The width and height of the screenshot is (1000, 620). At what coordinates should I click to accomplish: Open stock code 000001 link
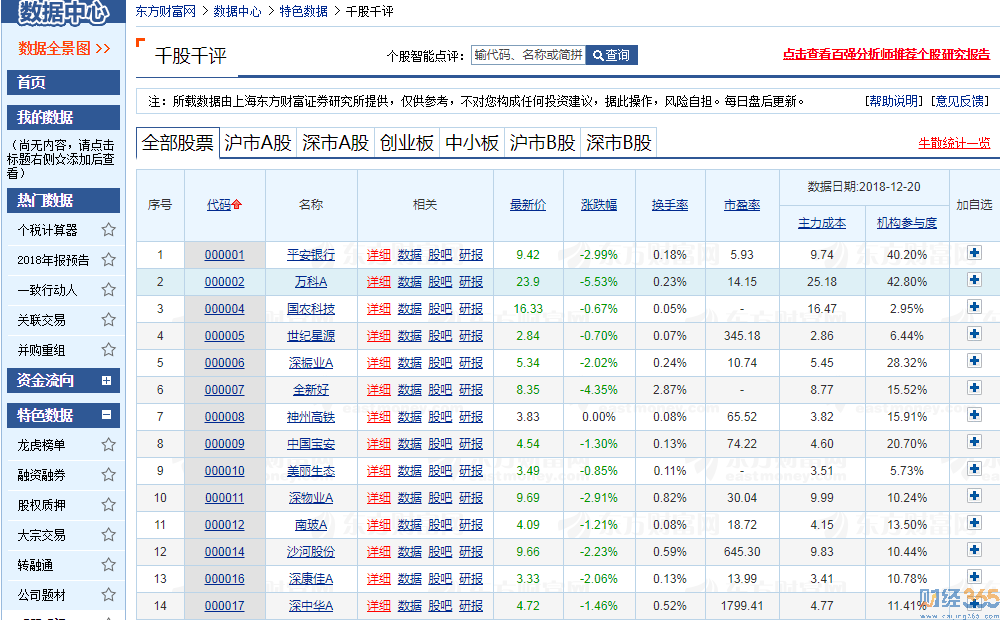point(224,255)
